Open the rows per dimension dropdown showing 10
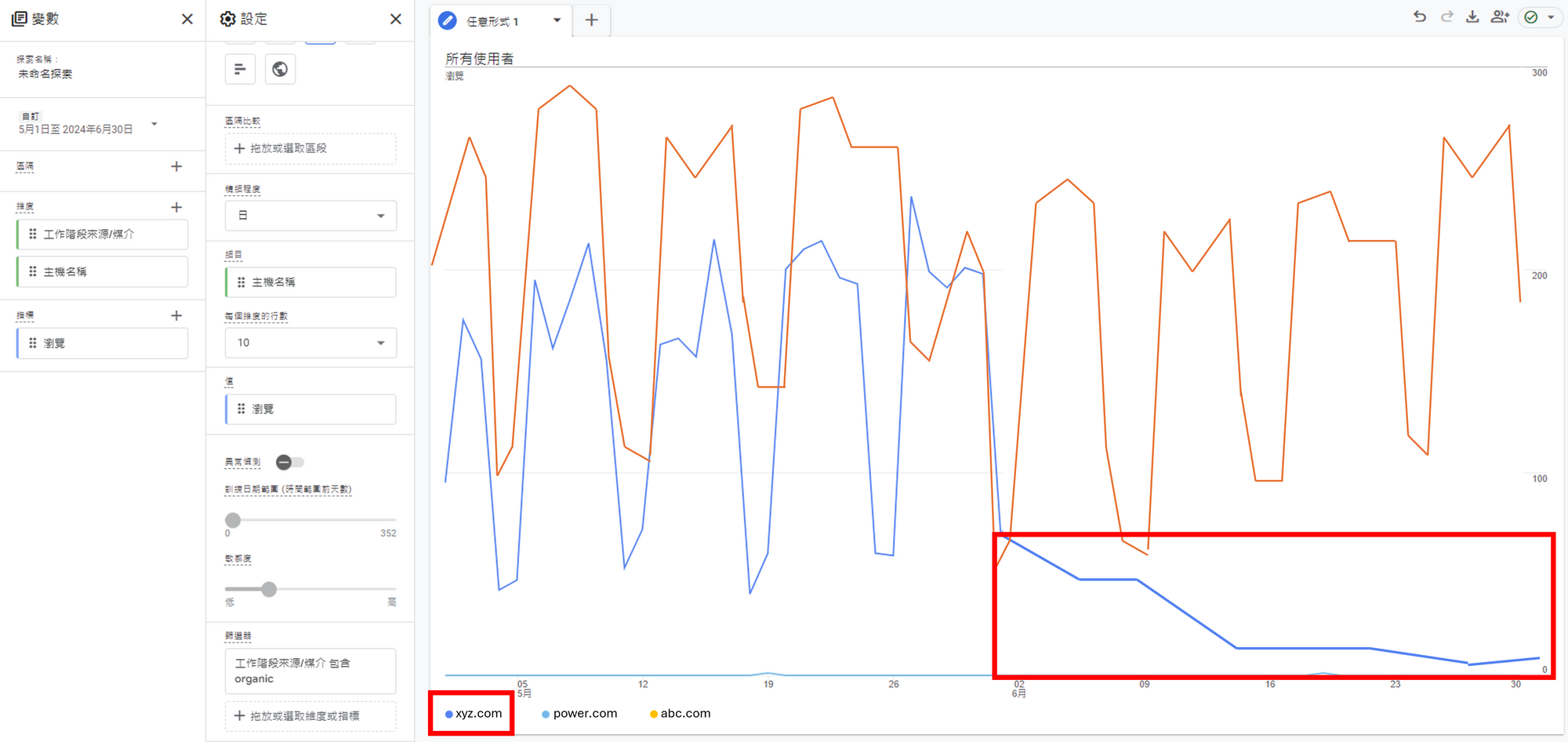Image resolution: width=1568 pixels, height=742 pixels. tap(310, 343)
